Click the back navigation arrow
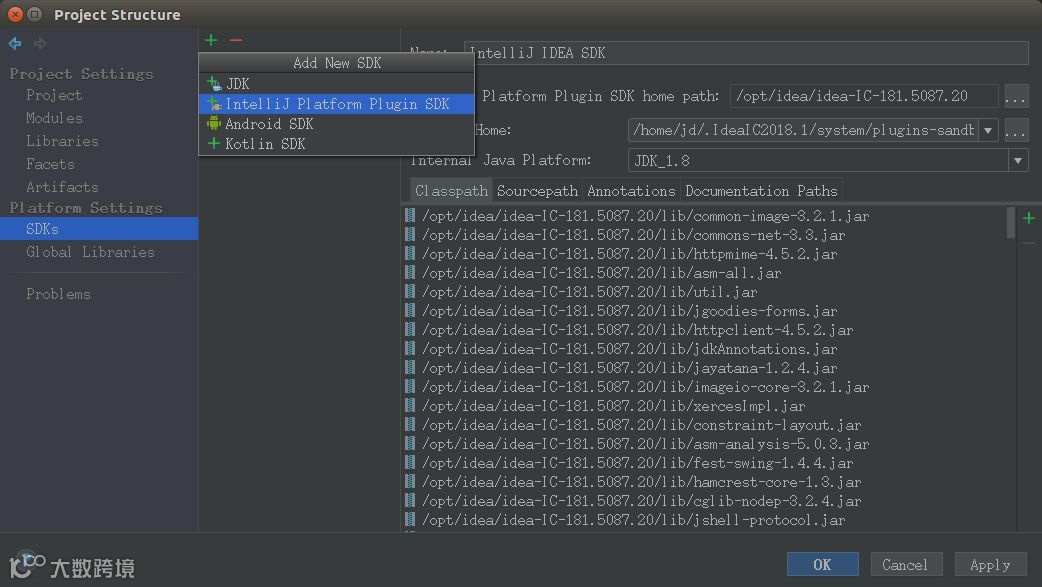This screenshot has width=1042, height=587. (x=15, y=44)
